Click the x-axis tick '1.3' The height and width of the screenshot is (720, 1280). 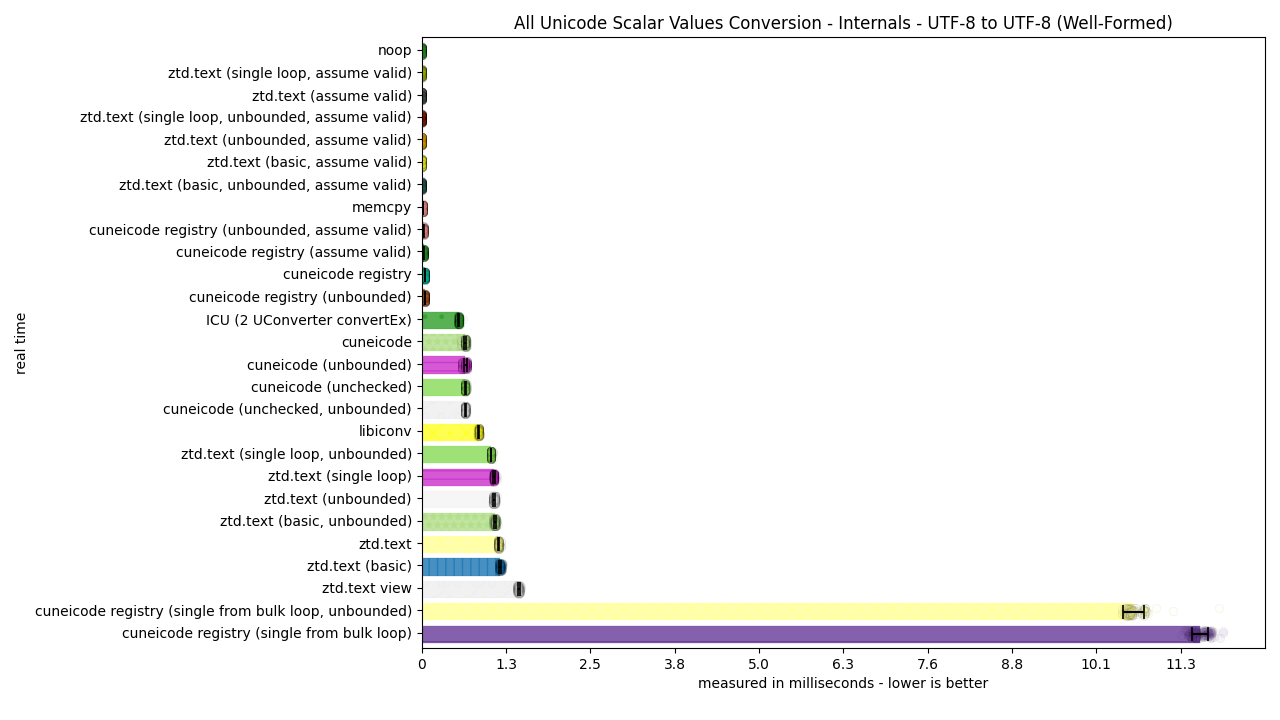click(506, 663)
